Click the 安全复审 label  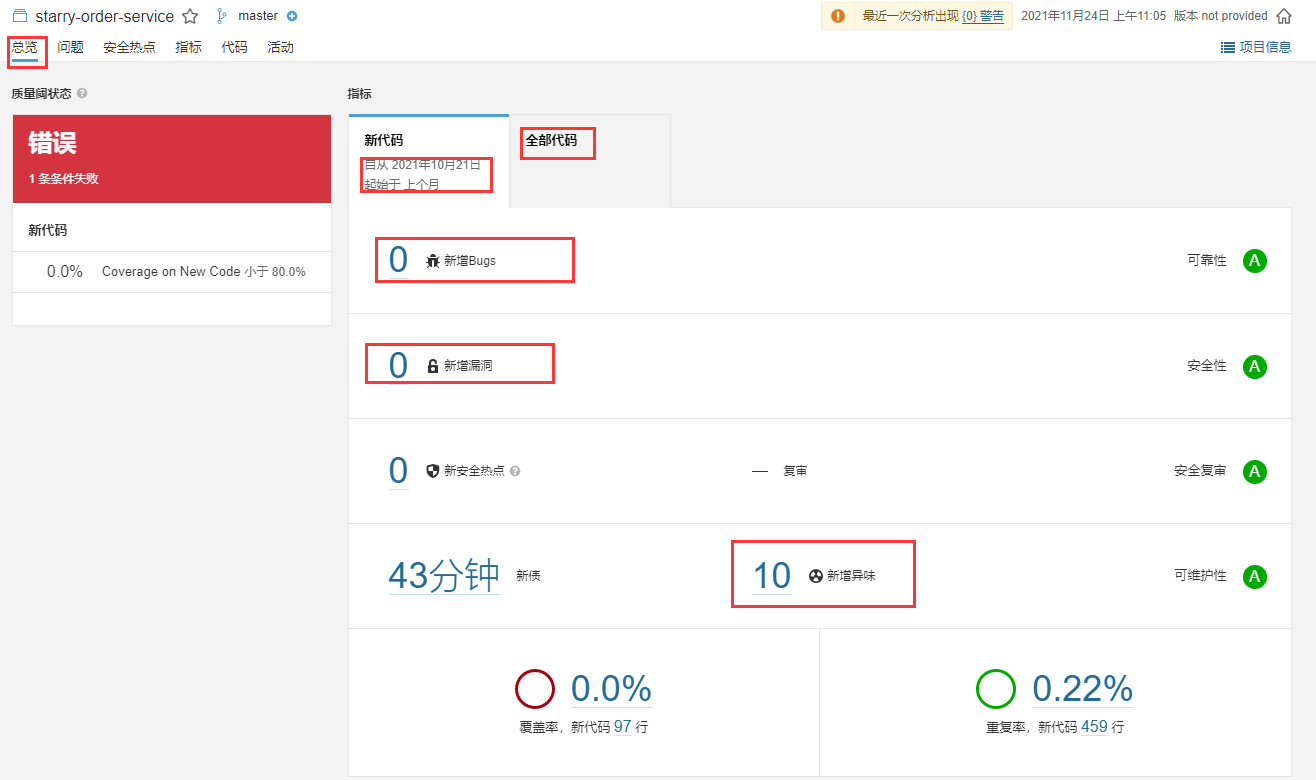click(1200, 471)
